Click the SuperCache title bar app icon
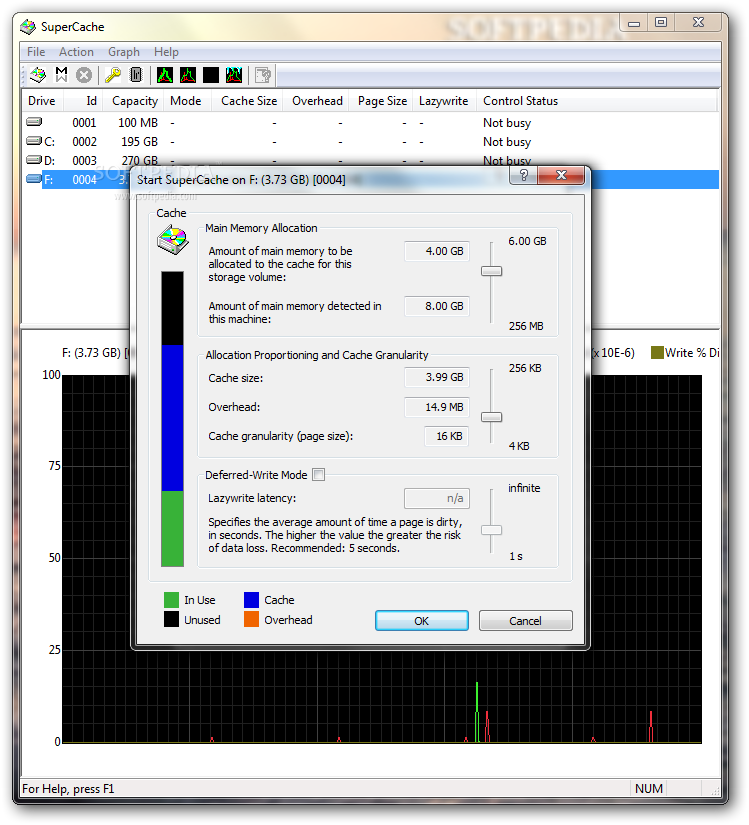Image resolution: width=749 pixels, height=825 pixels. pos(28,26)
